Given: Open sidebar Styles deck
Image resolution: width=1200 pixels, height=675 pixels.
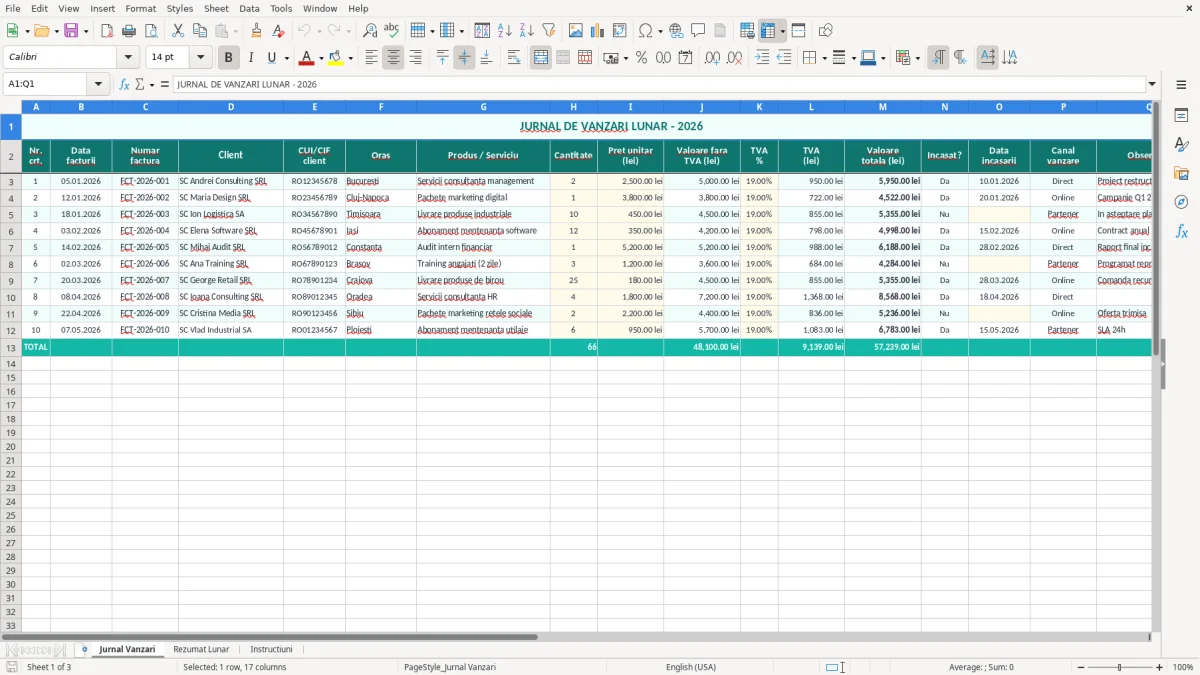Looking at the screenshot, I should tap(1181, 145).
